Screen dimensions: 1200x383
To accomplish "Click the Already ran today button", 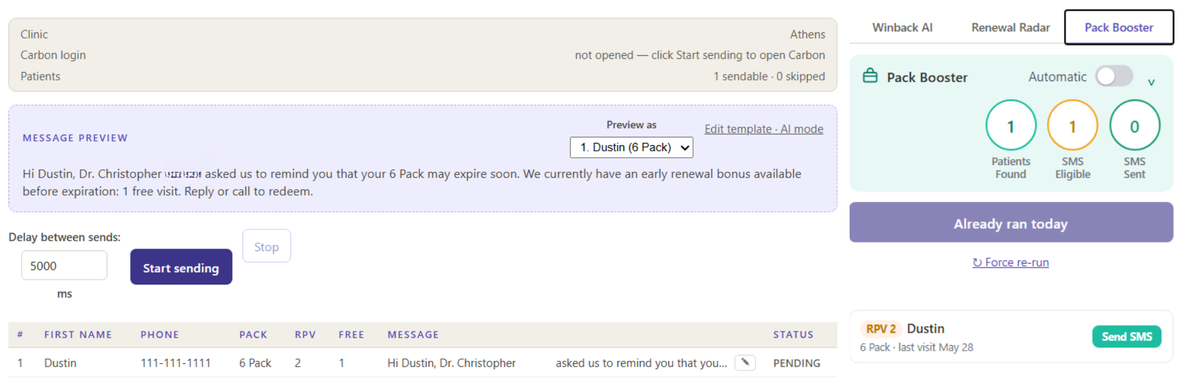I will point(1011,223).
